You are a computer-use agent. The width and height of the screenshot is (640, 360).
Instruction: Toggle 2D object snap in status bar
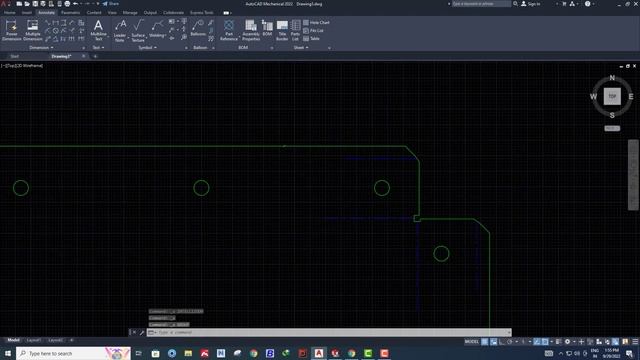coord(545,342)
